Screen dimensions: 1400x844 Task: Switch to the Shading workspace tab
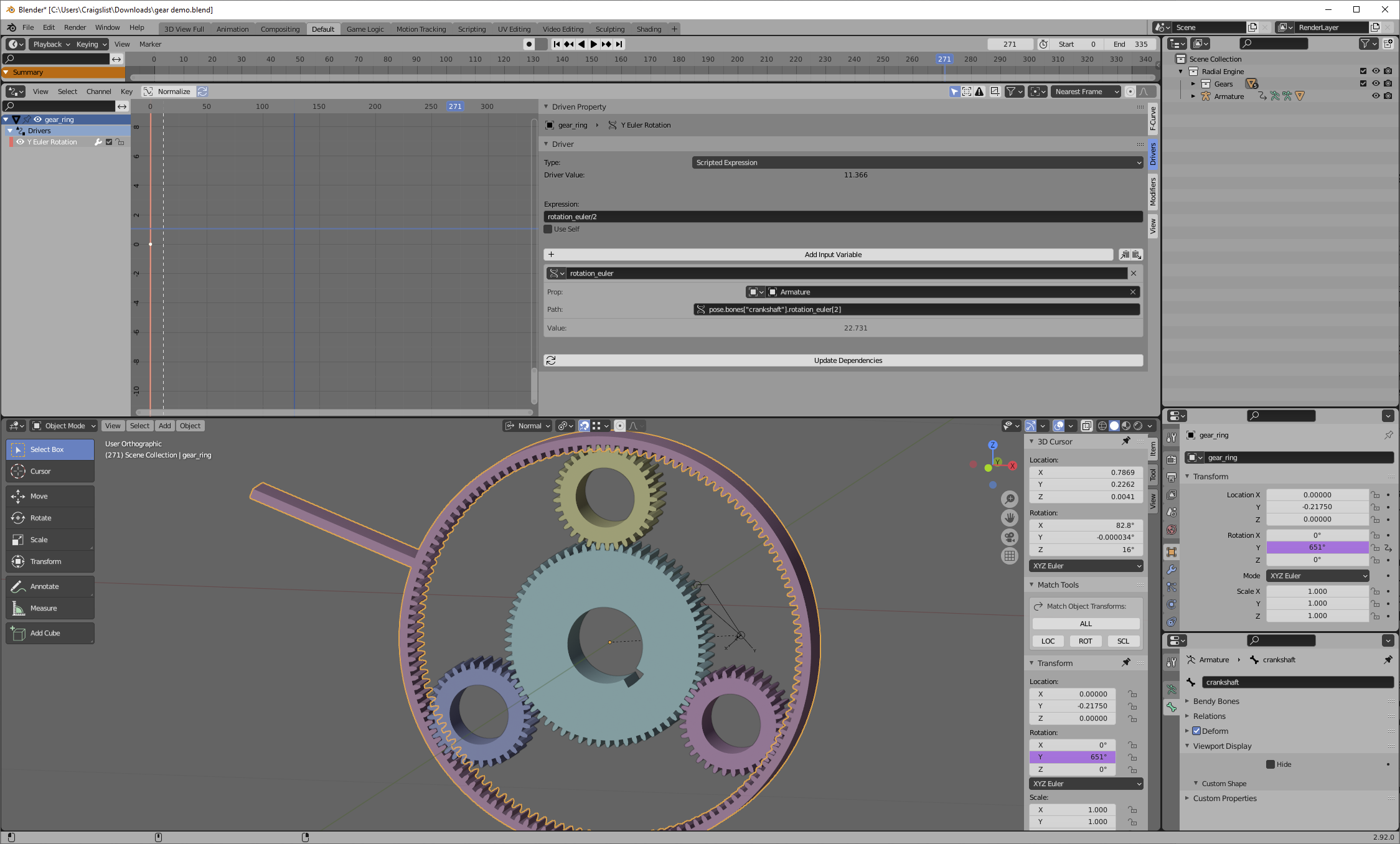[x=649, y=29]
